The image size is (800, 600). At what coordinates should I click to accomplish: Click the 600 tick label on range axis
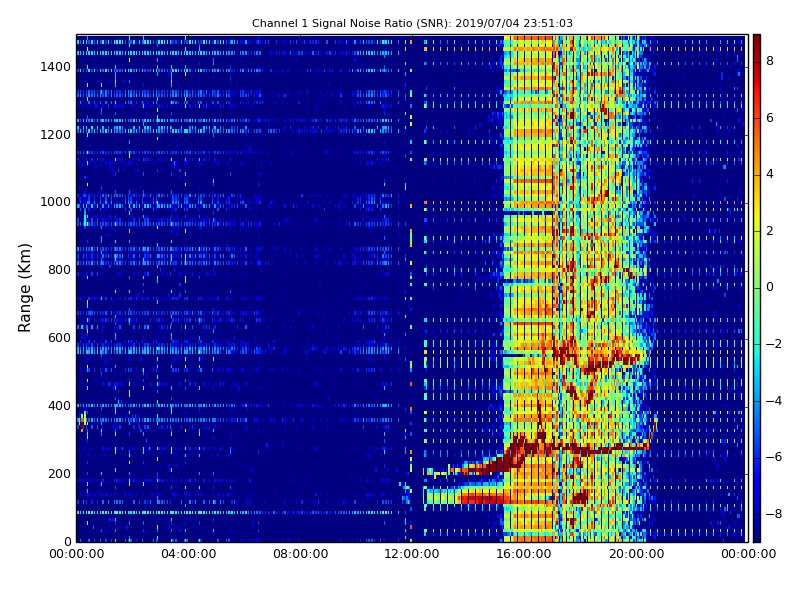[59, 338]
